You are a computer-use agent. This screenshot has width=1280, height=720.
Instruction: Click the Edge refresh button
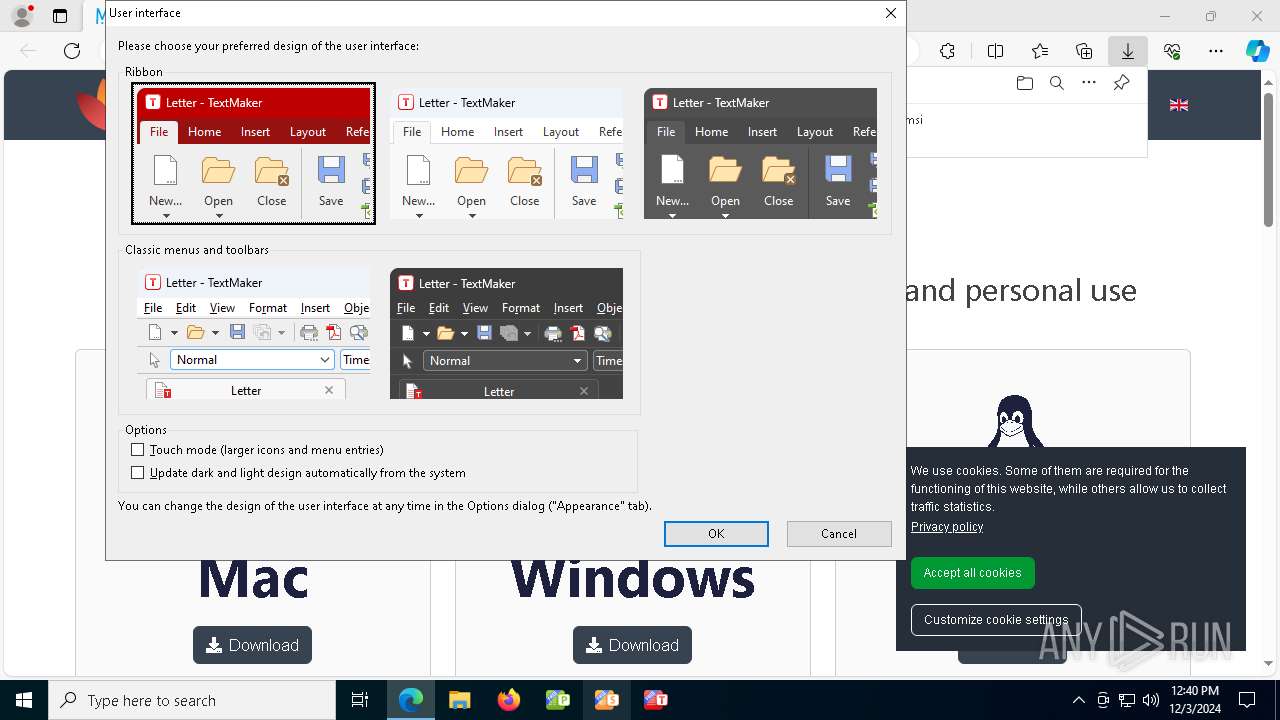(72, 51)
